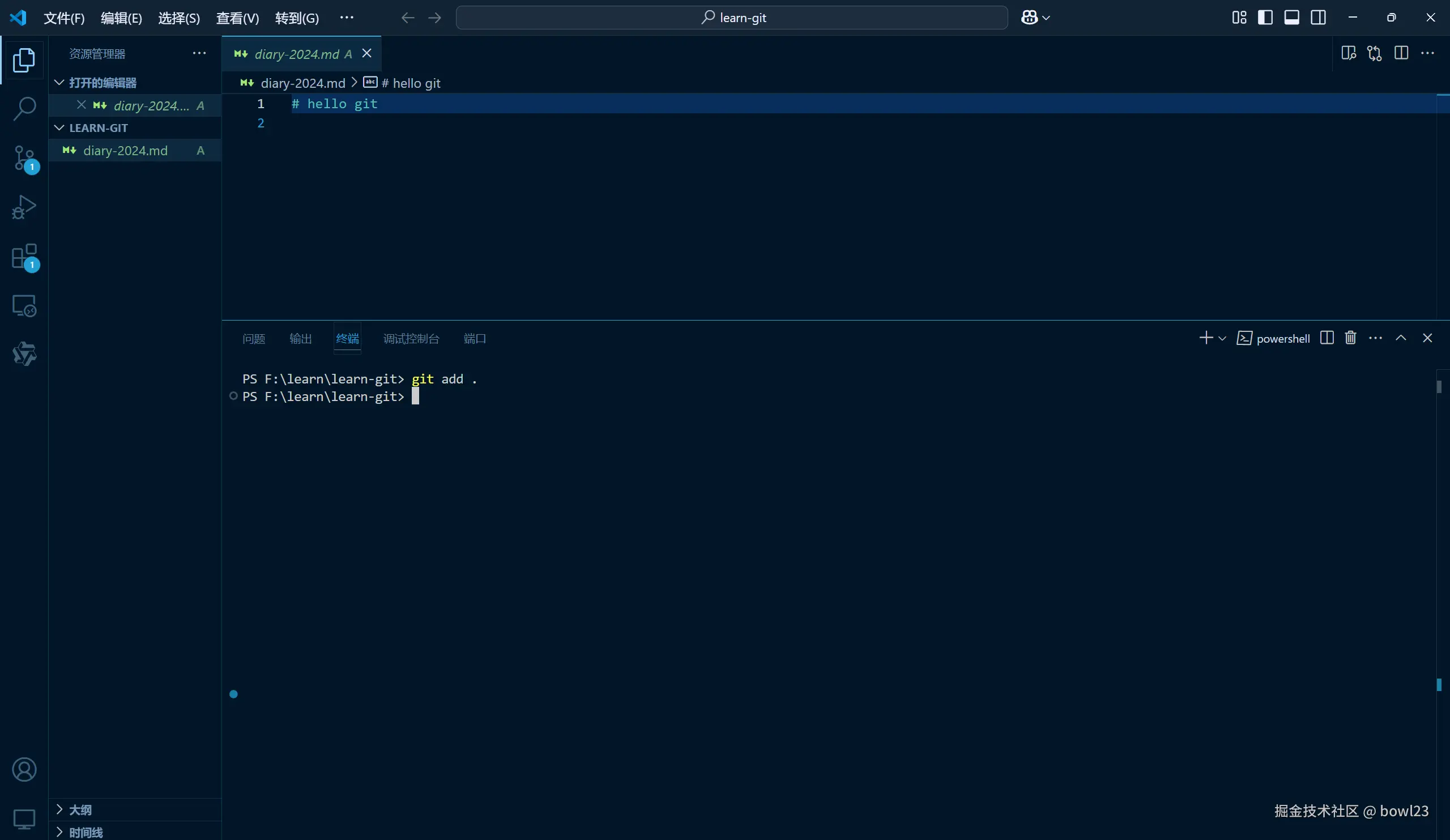Click the learn-git command center search box
Image resolution: width=1450 pixels, height=840 pixels.
click(731, 18)
